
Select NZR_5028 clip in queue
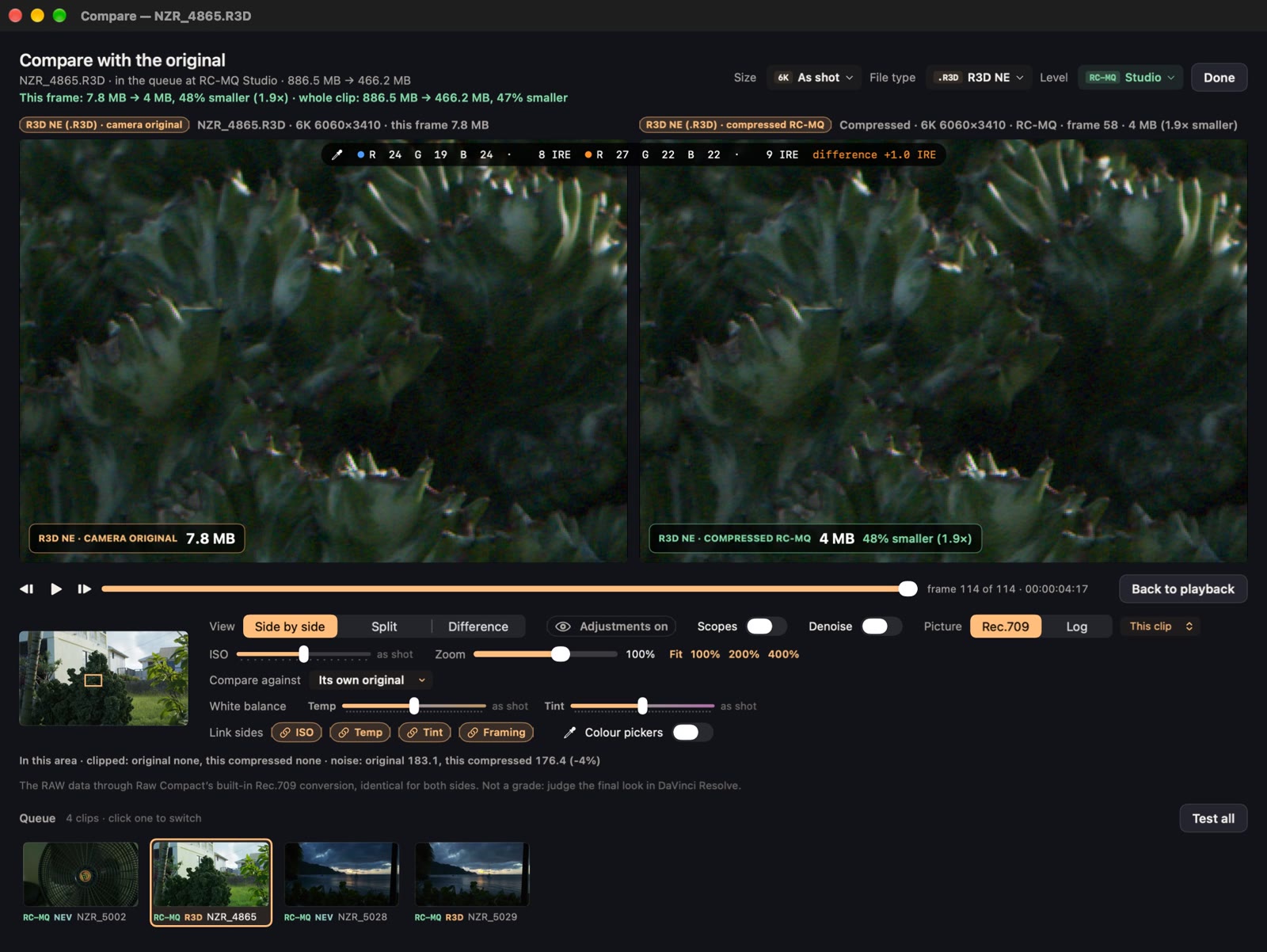(341, 882)
